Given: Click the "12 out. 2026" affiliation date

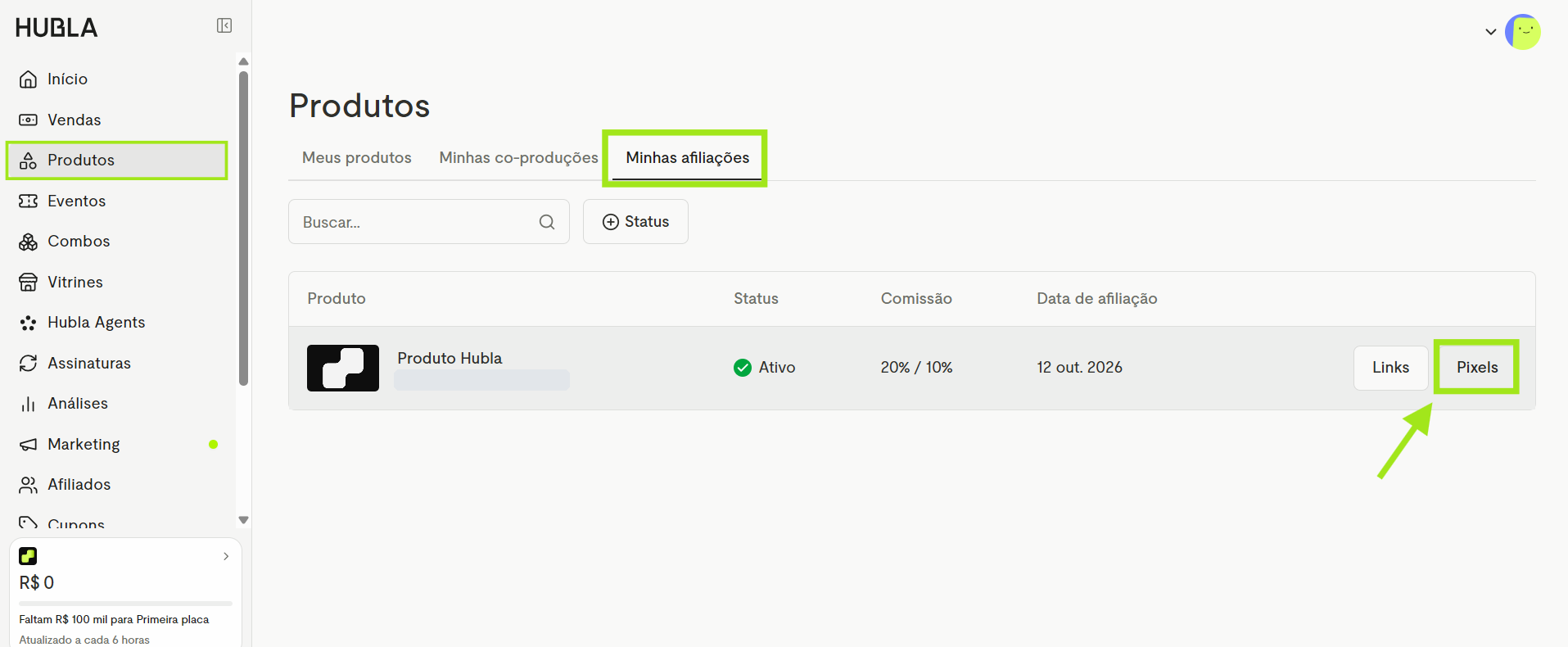Looking at the screenshot, I should (1079, 368).
